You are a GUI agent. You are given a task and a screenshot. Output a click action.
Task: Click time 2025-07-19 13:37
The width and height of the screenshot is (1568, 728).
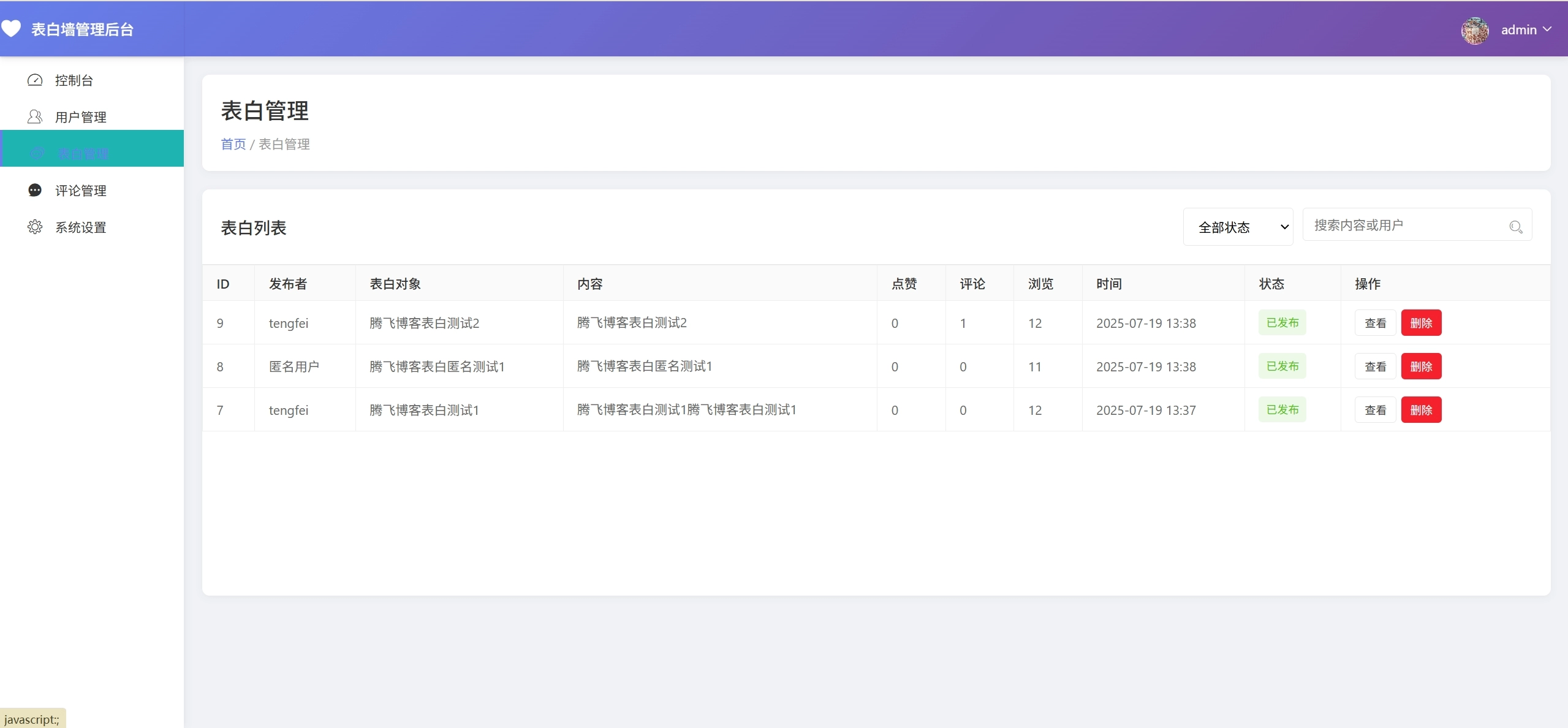point(1146,410)
